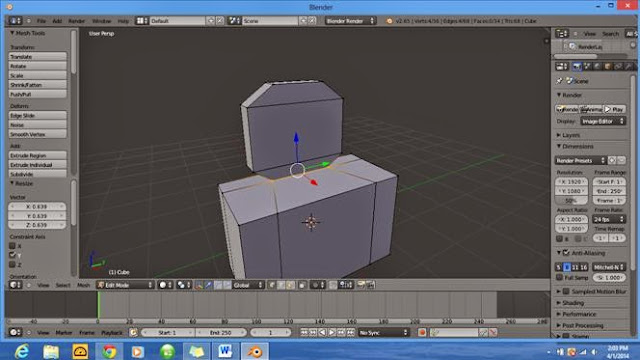
Task: Select the translate manipulator arrow icon
Action: pos(209,285)
